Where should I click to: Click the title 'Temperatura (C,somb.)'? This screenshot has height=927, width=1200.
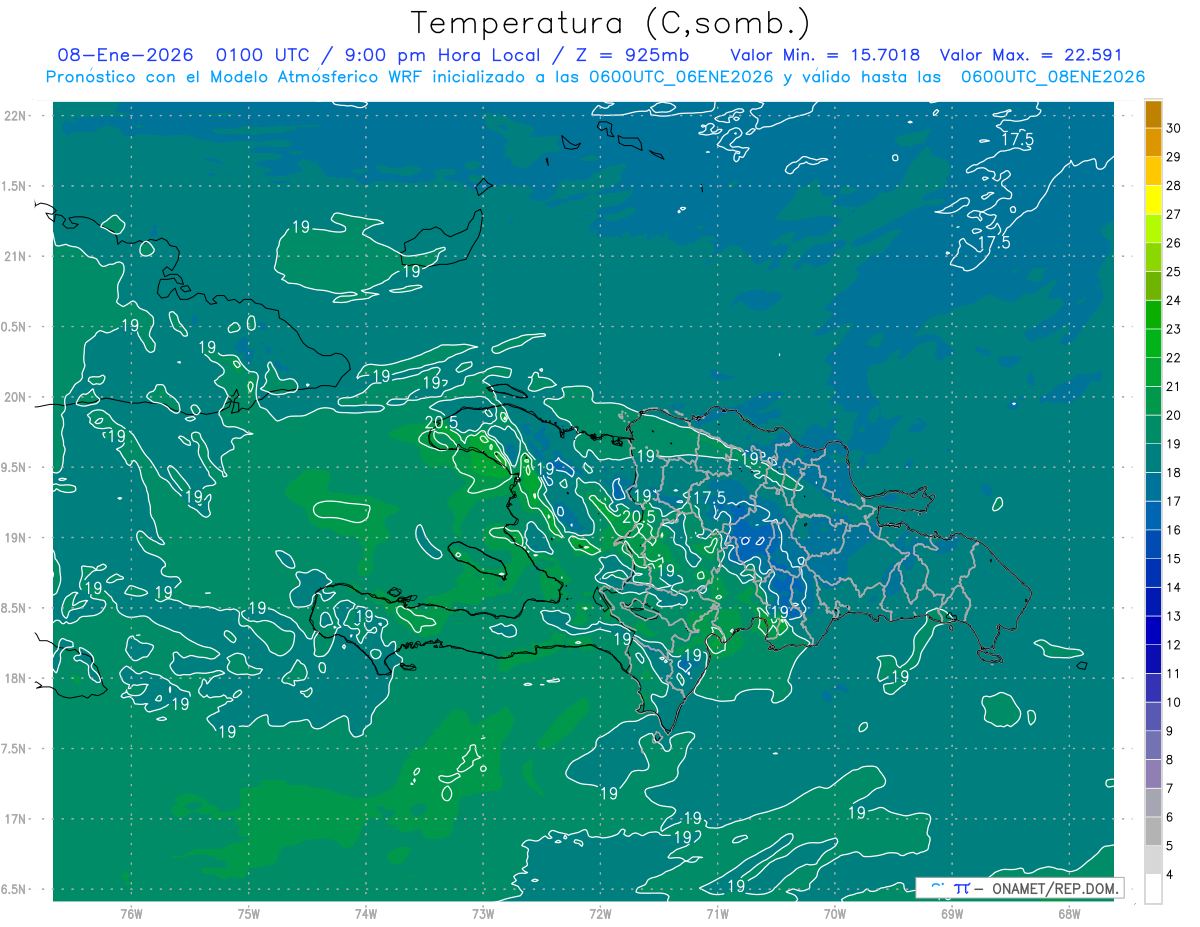(610, 24)
